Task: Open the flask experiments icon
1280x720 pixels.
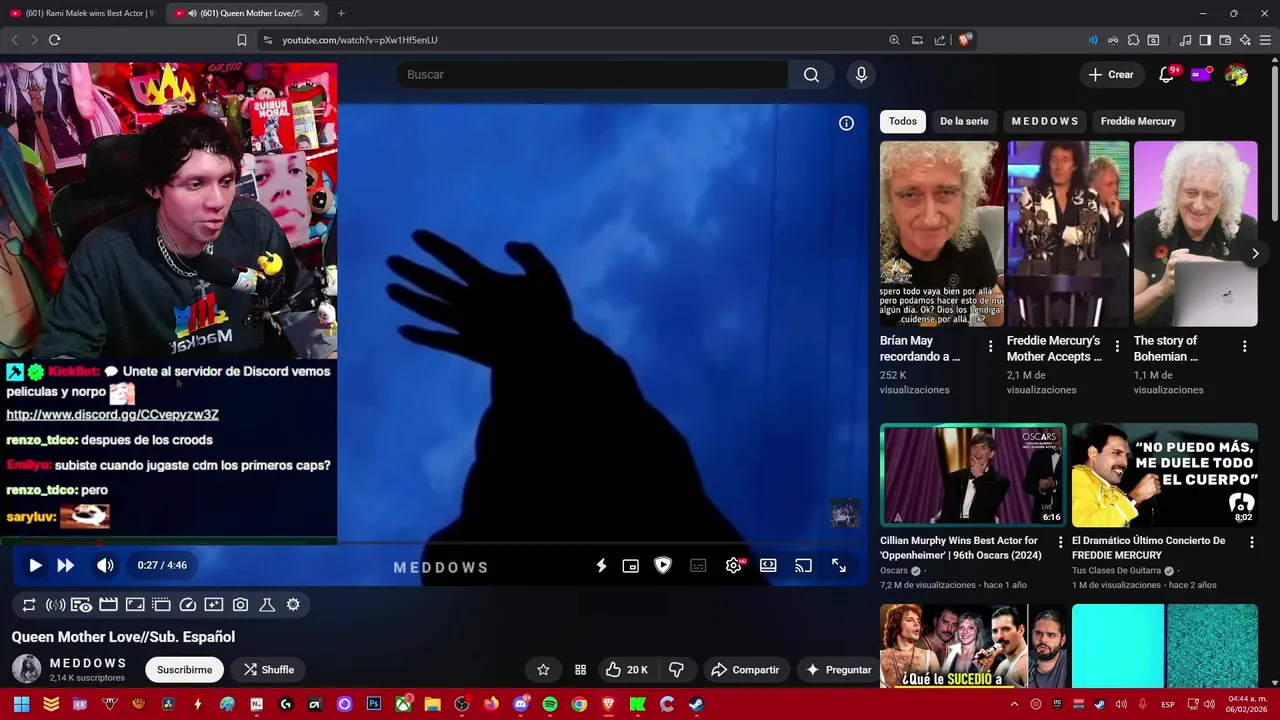Action: [x=267, y=604]
